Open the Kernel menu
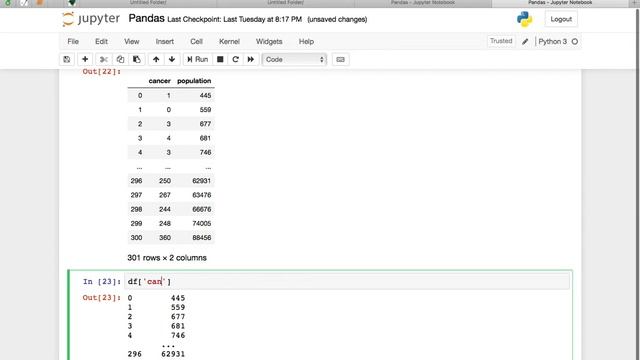 click(x=229, y=42)
